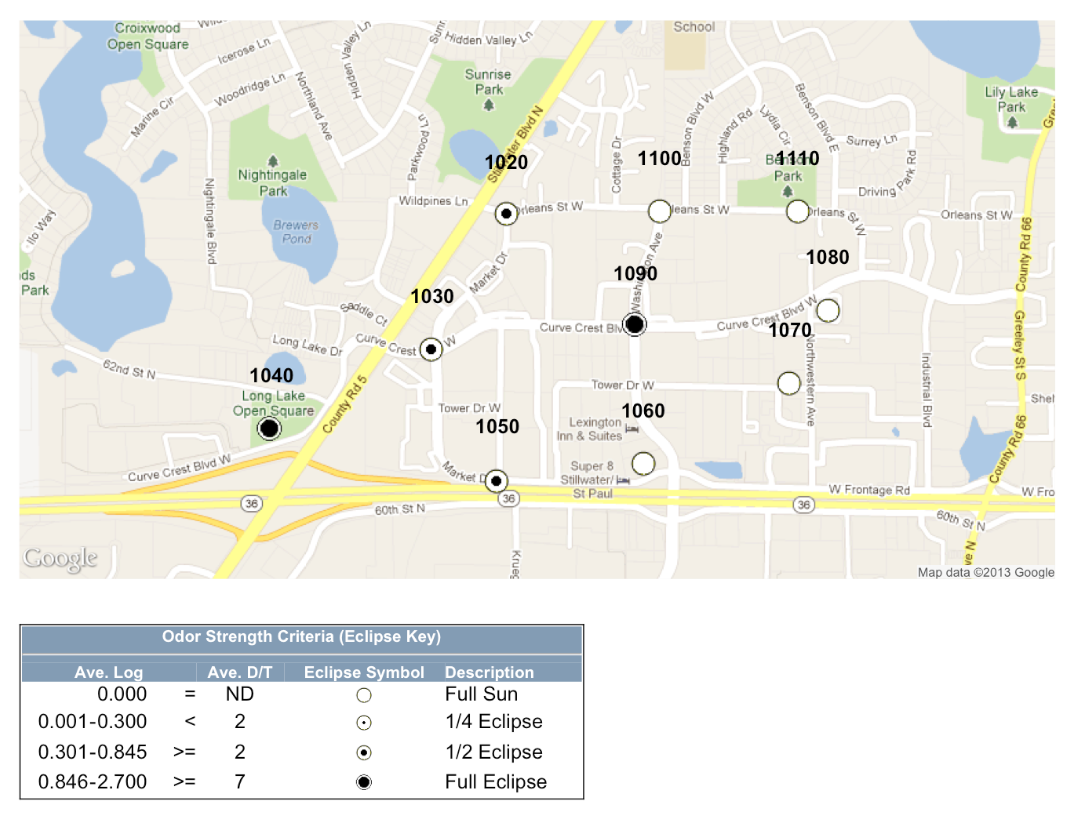The width and height of the screenshot is (1083, 833).
Task: Click the full-eclipse marker below label 1040
Action: coord(269,429)
